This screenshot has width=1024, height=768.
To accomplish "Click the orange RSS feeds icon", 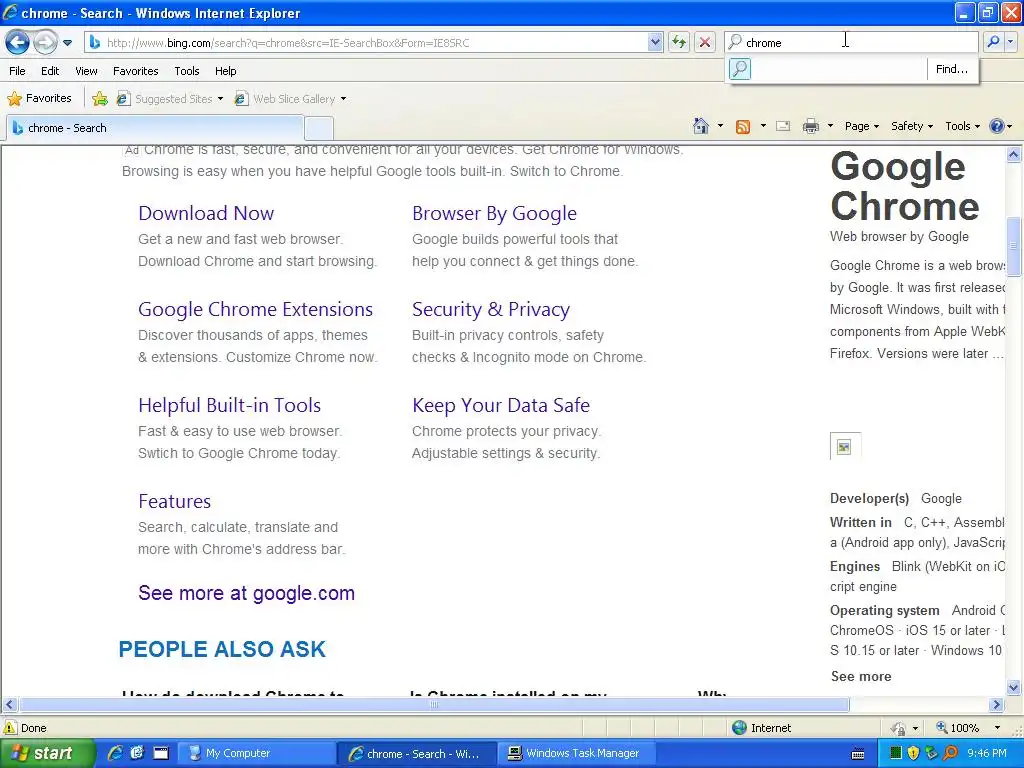I will pyautogui.click(x=743, y=127).
